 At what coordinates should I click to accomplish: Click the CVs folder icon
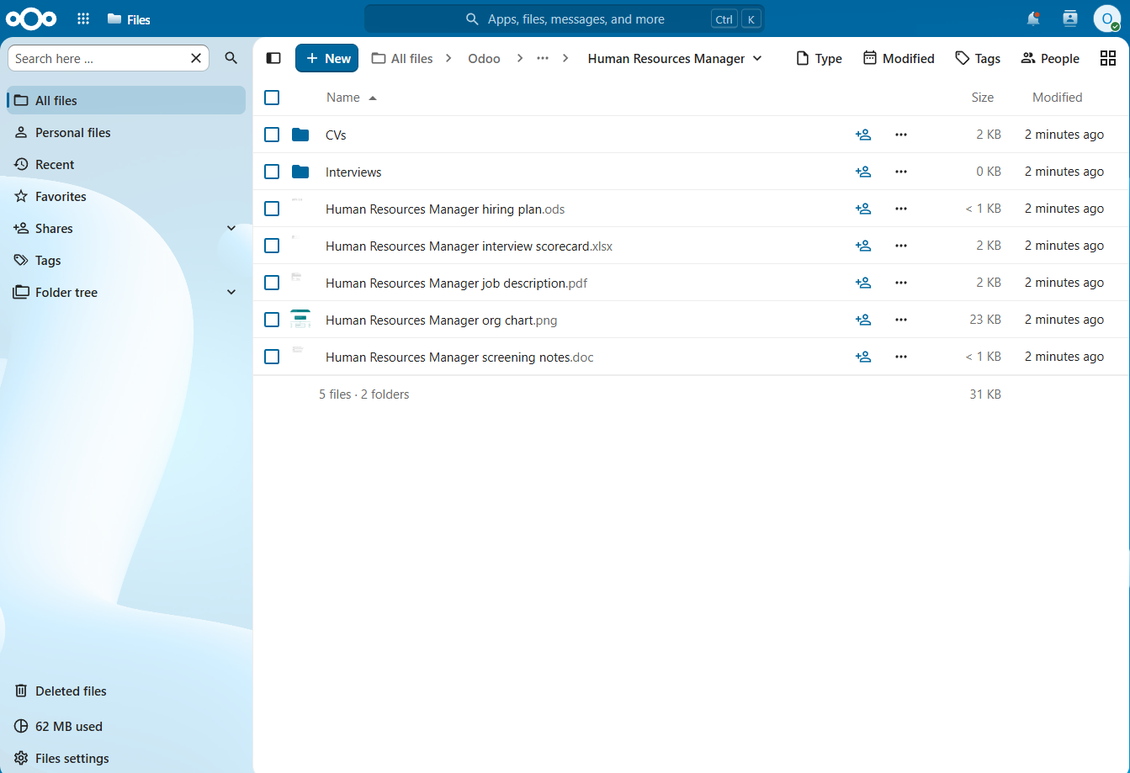pyautogui.click(x=301, y=135)
